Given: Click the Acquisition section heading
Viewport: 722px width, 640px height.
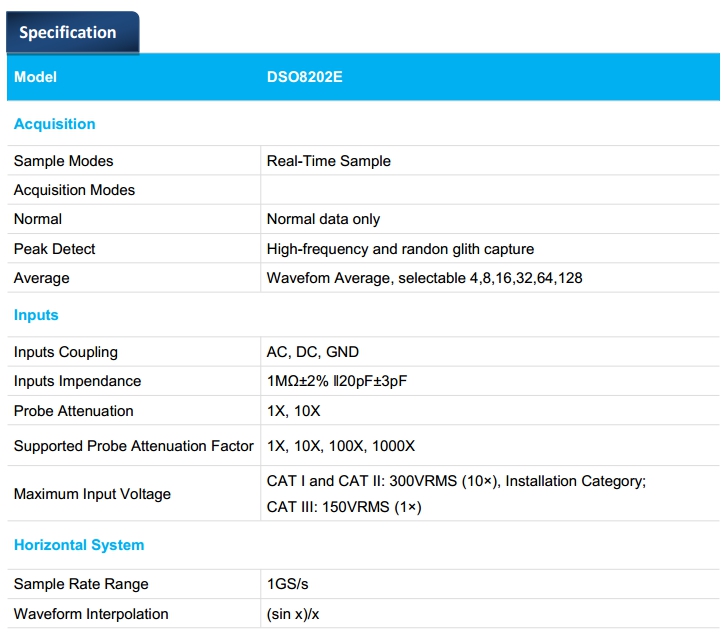Looking at the screenshot, I should (x=54, y=124).
